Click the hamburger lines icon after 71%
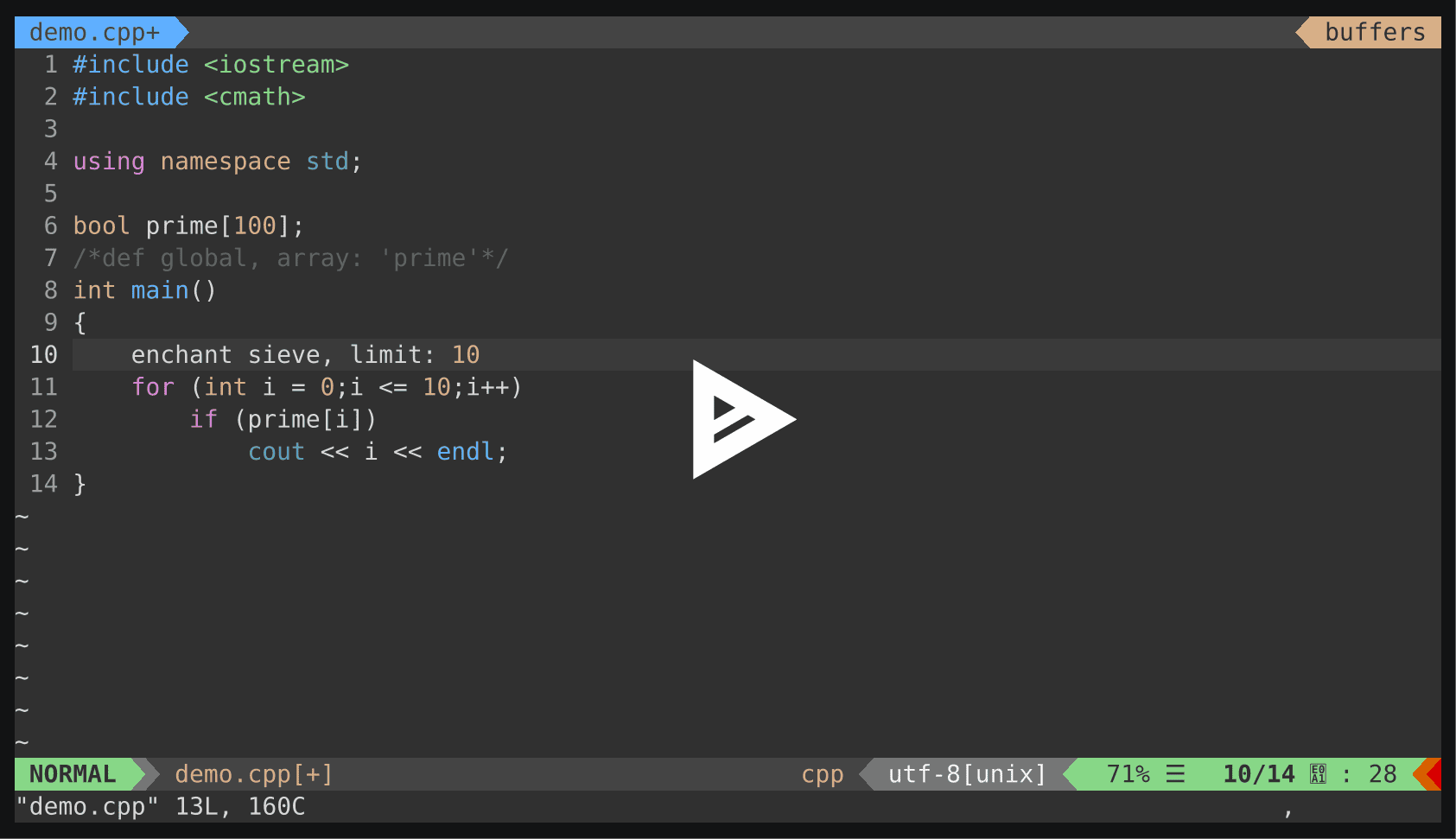Viewport: 1456px width, 839px height. tap(1175, 774)
